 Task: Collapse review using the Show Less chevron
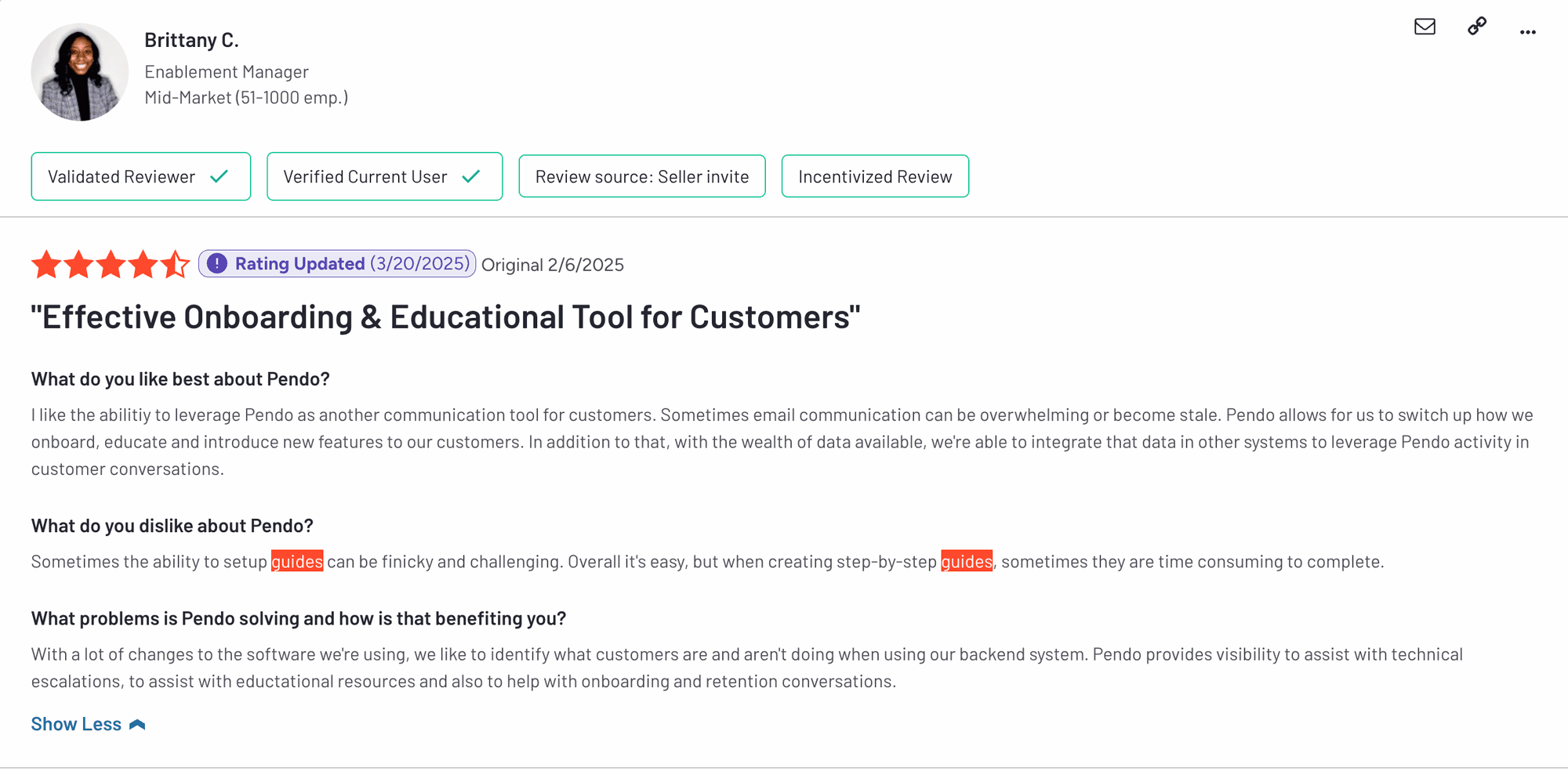137,725
